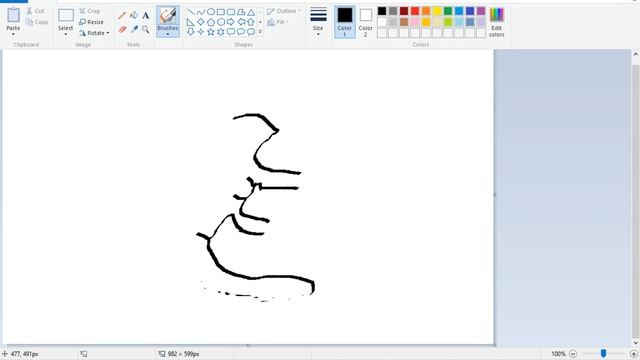The height and width of the screenshot is (360, 640).
Task: Click the Paste clipboard icon
Action: point(13,15)
